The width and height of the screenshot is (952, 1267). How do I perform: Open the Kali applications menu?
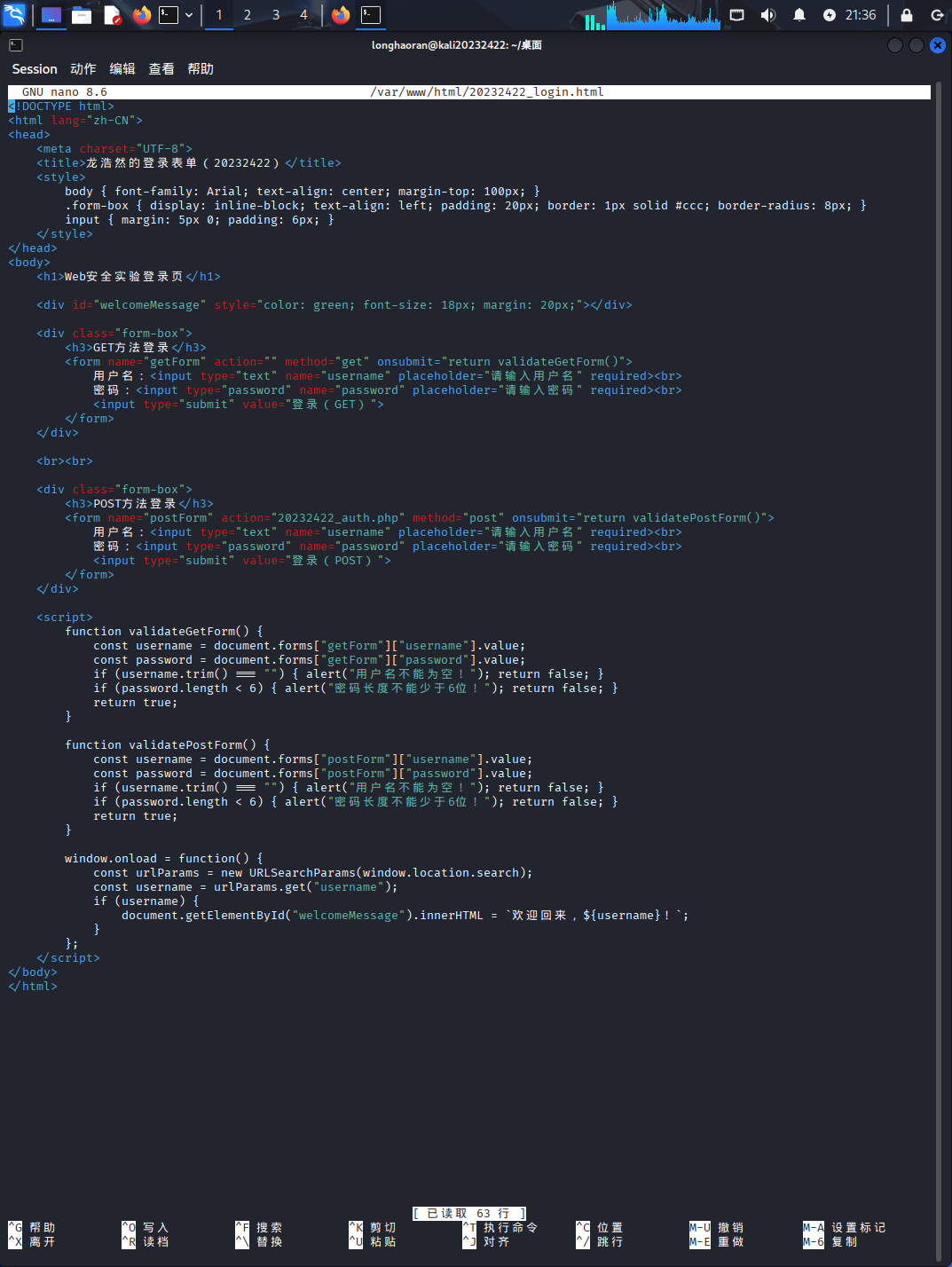pyautogui.click(x=14, y=14)
